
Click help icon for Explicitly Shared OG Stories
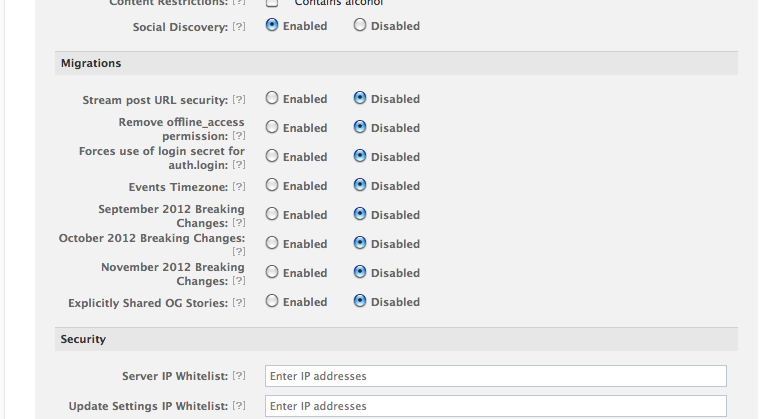coord(238,303)
